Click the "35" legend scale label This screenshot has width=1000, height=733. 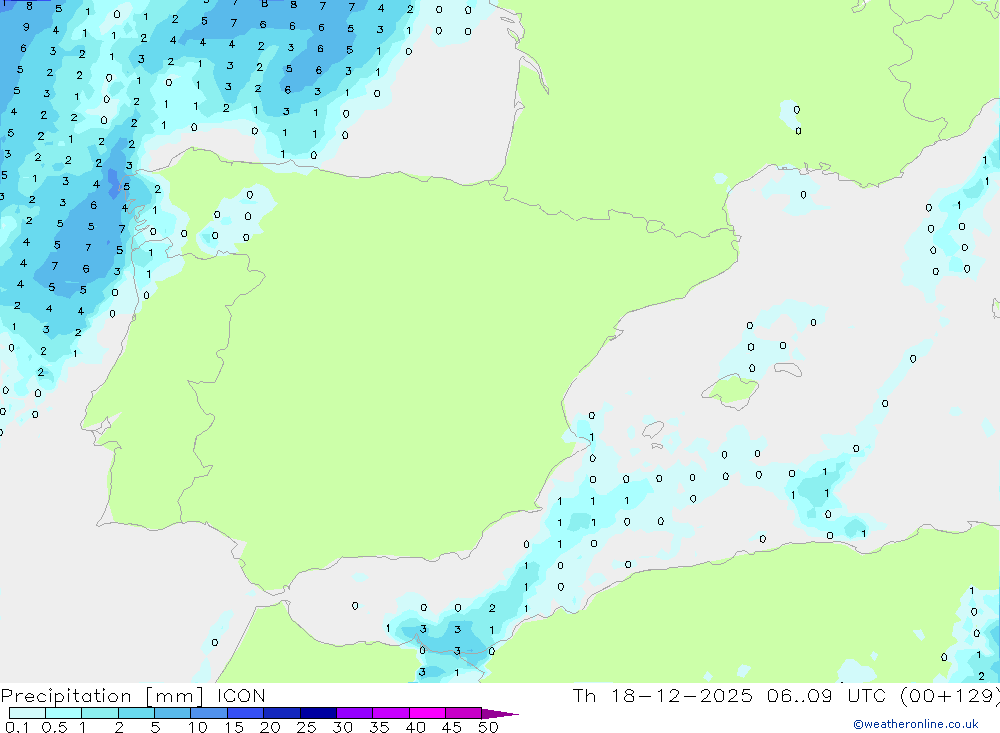379,727
